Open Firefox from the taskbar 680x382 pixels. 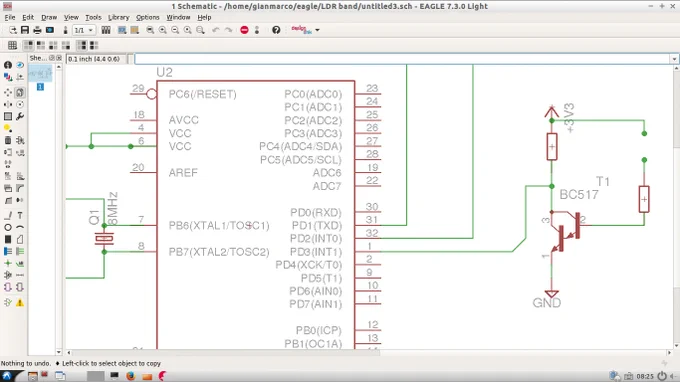click(x=131, y=376)
